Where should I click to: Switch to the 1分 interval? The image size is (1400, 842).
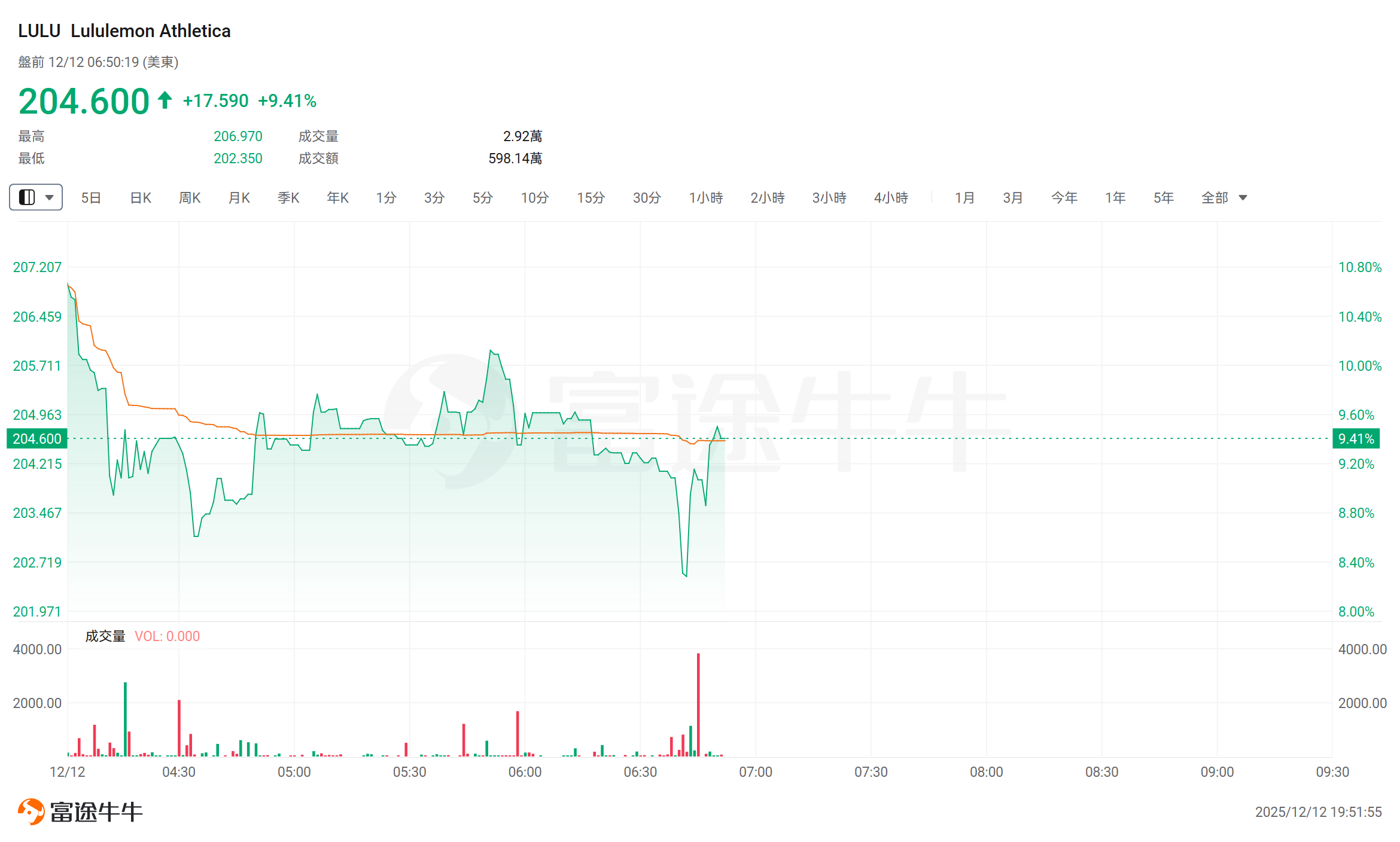click(386, 198)
